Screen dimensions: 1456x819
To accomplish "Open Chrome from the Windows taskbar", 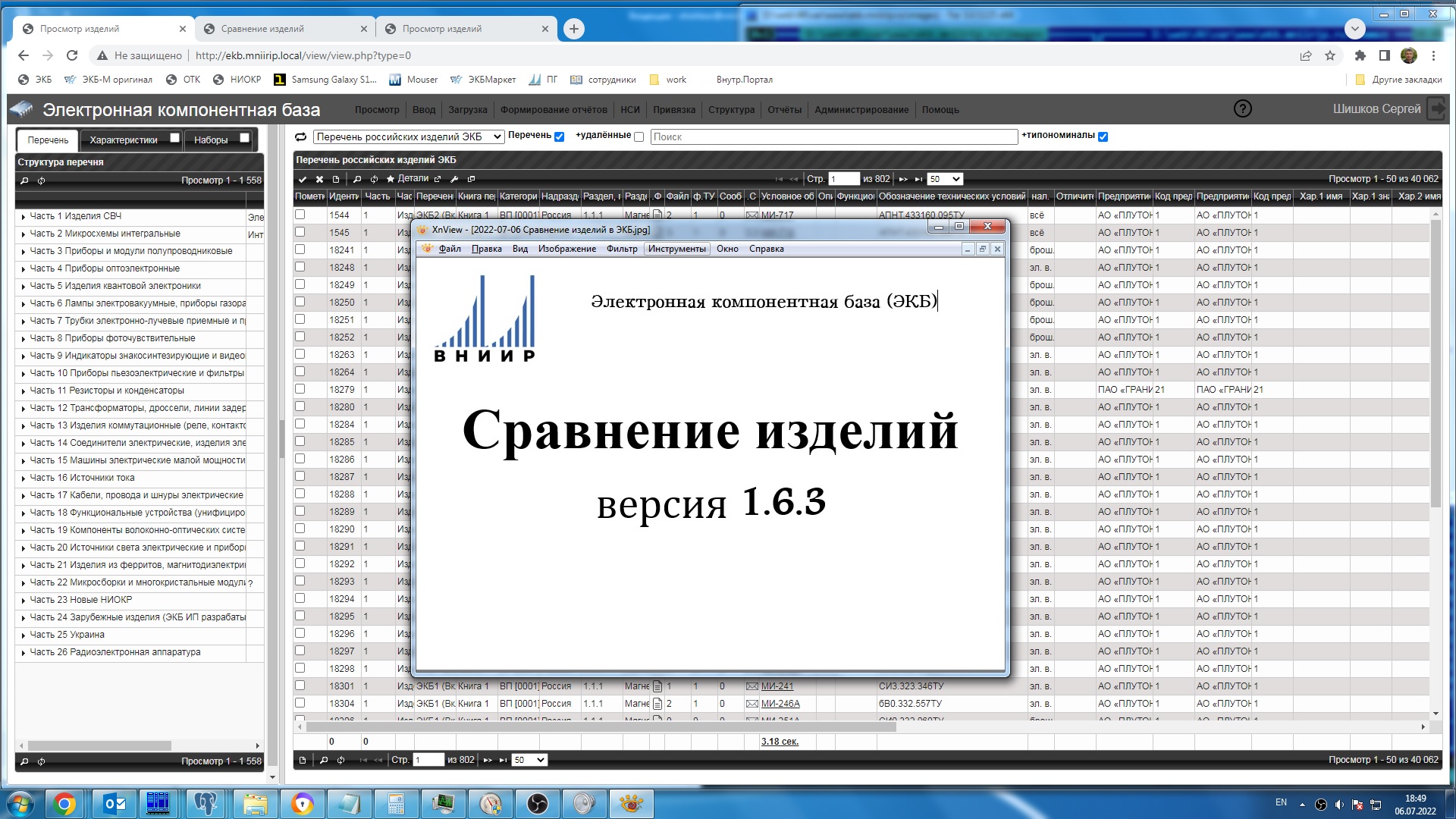I will pyautogui.click(x=65, y=804).
